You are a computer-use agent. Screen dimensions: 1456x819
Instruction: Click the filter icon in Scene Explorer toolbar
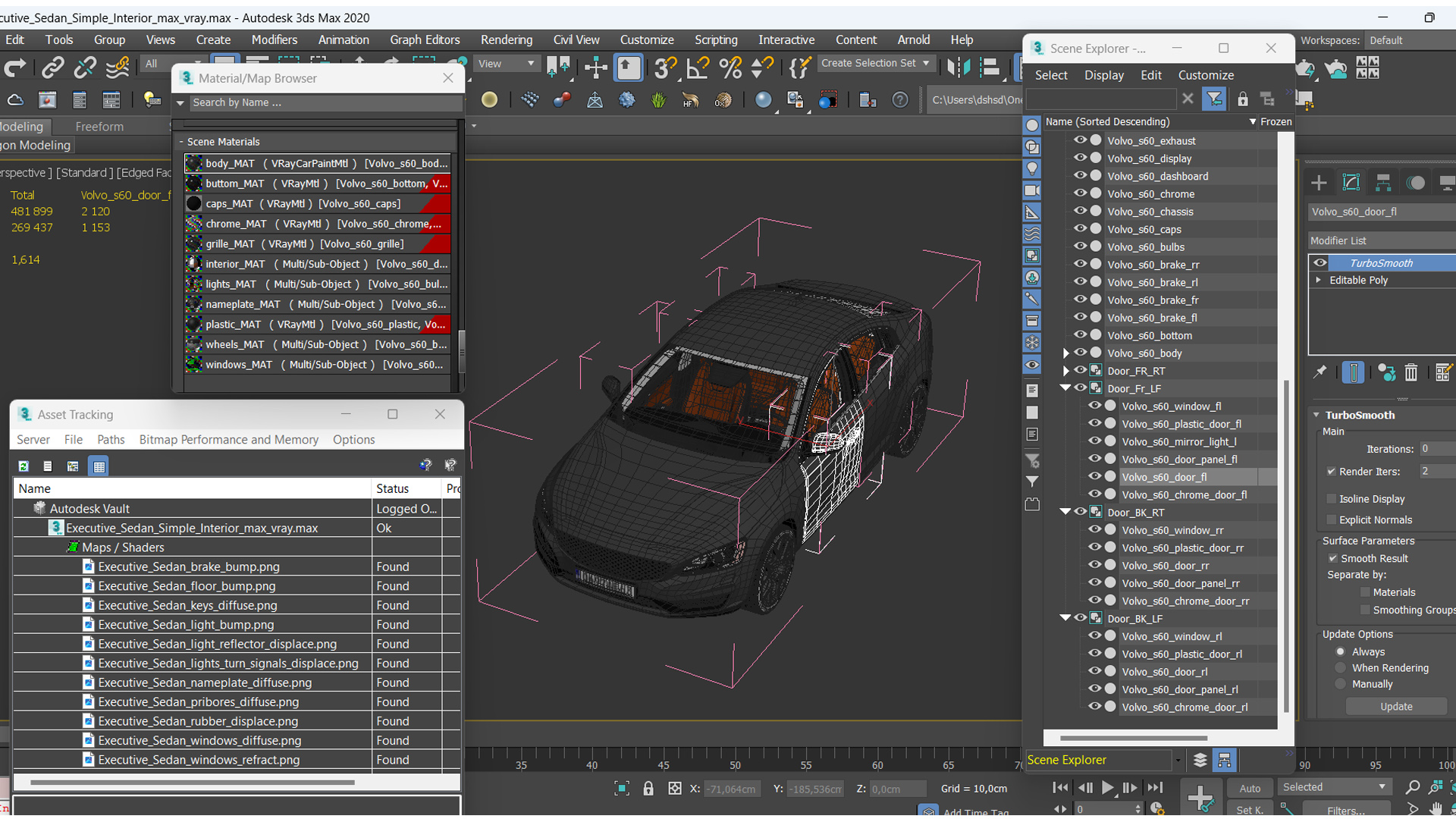[1214, 99]
